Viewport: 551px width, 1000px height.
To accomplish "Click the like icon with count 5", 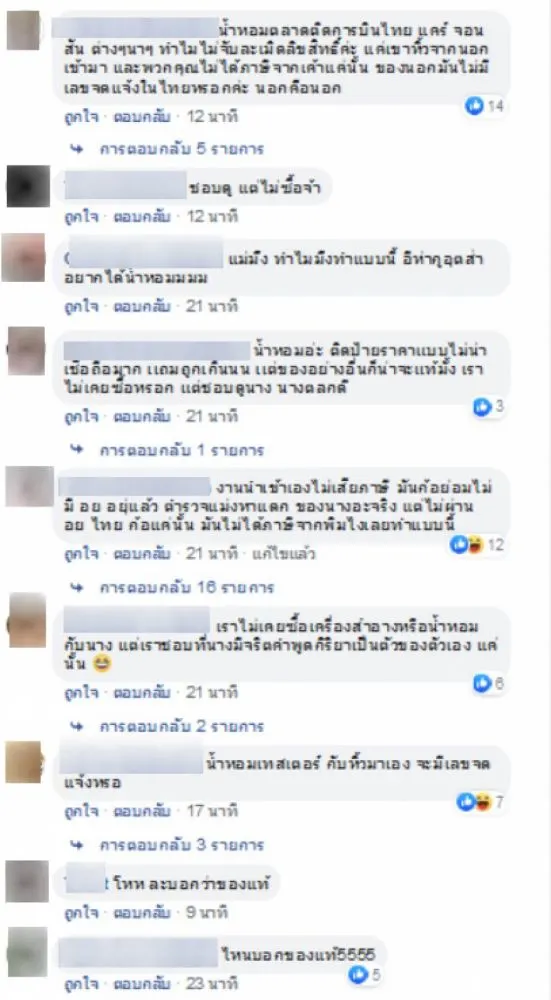I will [359, 974].
